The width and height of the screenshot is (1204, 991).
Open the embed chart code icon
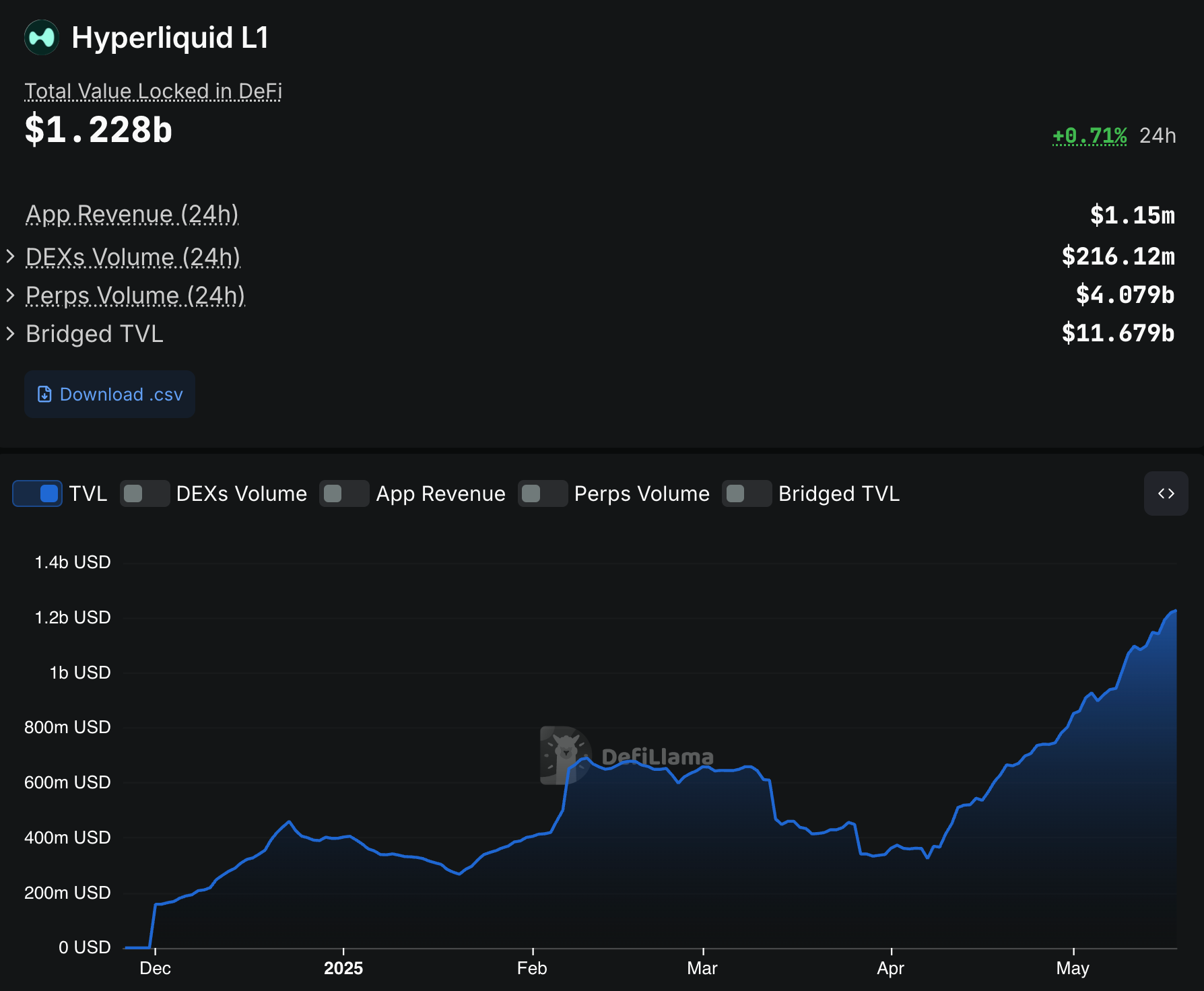point(1166,493)
